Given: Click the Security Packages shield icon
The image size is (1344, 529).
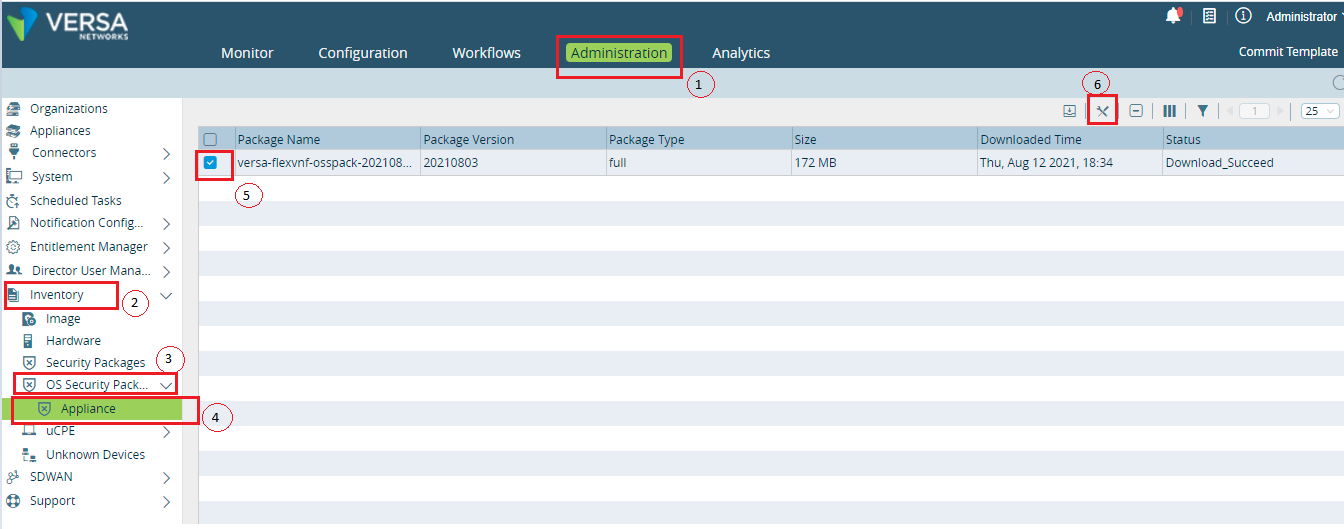Looking at the screenshot, I should point(29,363).
